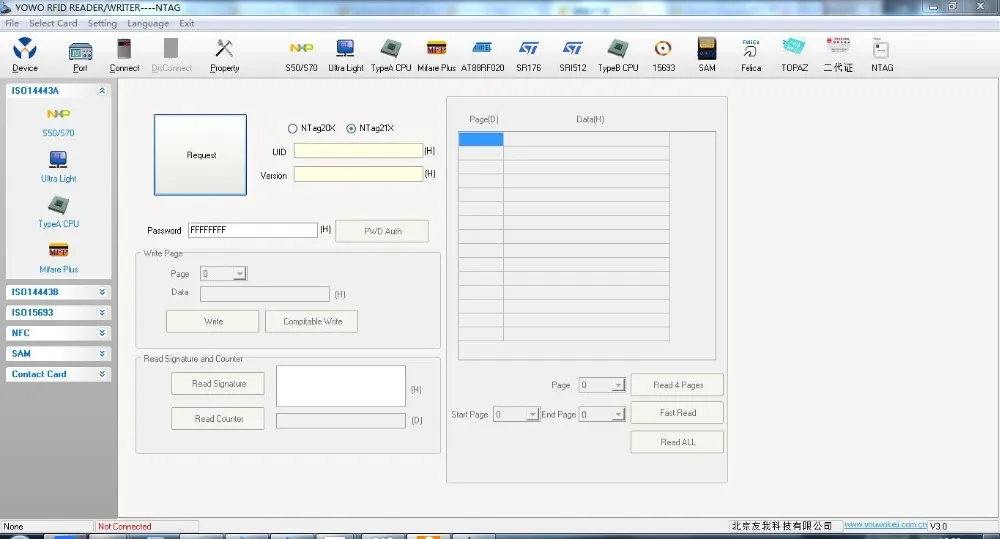The width and height of the screenshot is (1000, 539).
Task: Click the Read 4 Pages button
Action: (x=677, y=385)
